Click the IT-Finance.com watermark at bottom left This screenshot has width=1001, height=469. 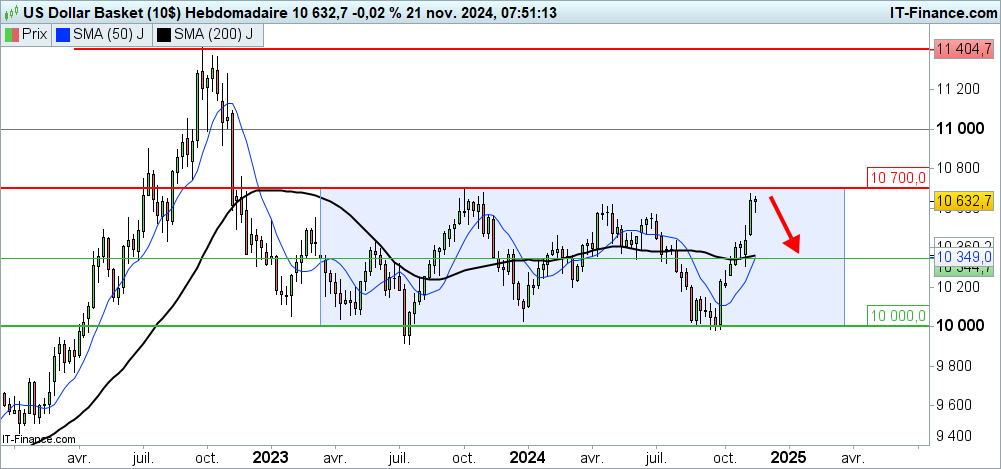[40, 438]
